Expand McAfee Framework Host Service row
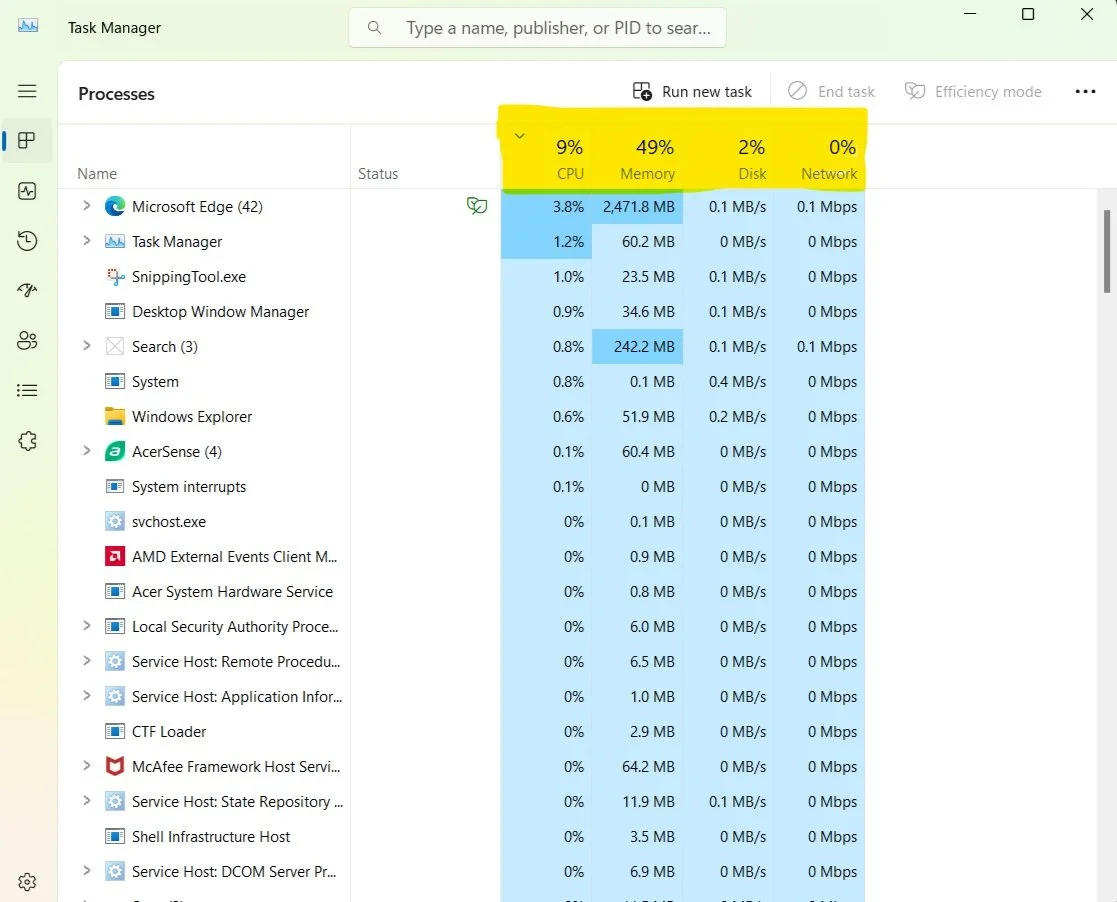Image resolution: width=1117 pixels, height=902 pixels. click(x=87, y=765)
